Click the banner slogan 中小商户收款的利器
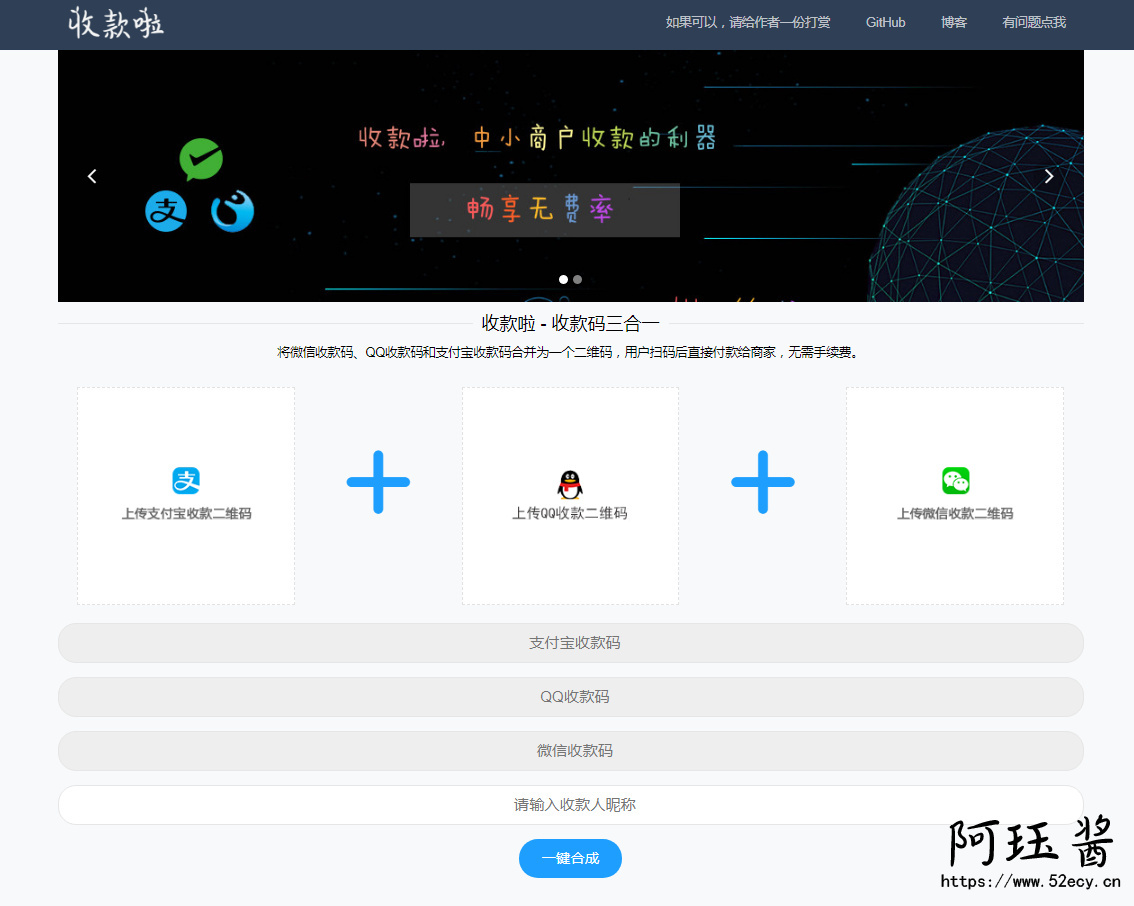This screenshot has width=1134, height=906. click(594, 137)
